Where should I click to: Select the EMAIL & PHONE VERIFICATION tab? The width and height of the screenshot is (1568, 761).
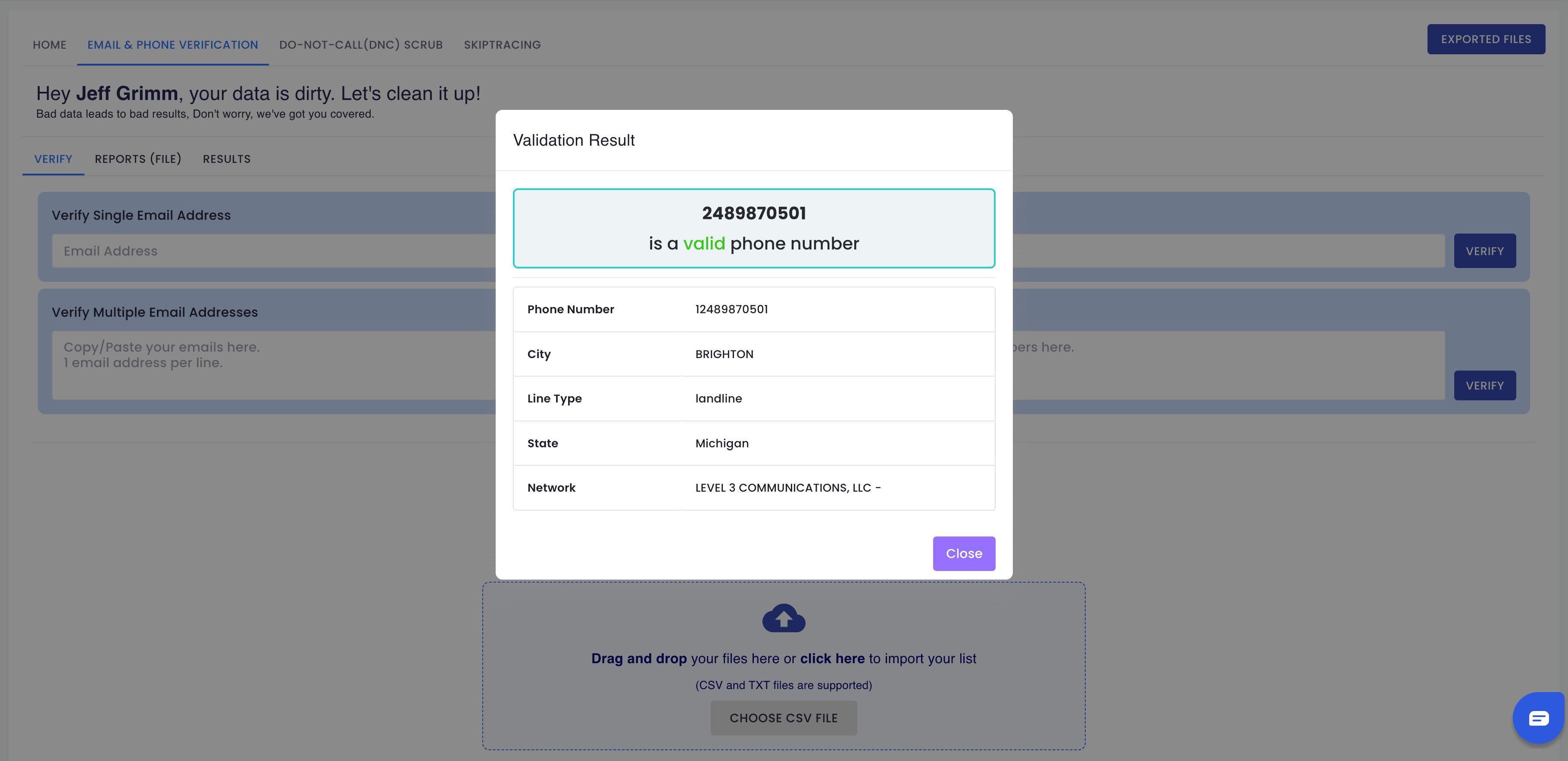tap(173, 44)
